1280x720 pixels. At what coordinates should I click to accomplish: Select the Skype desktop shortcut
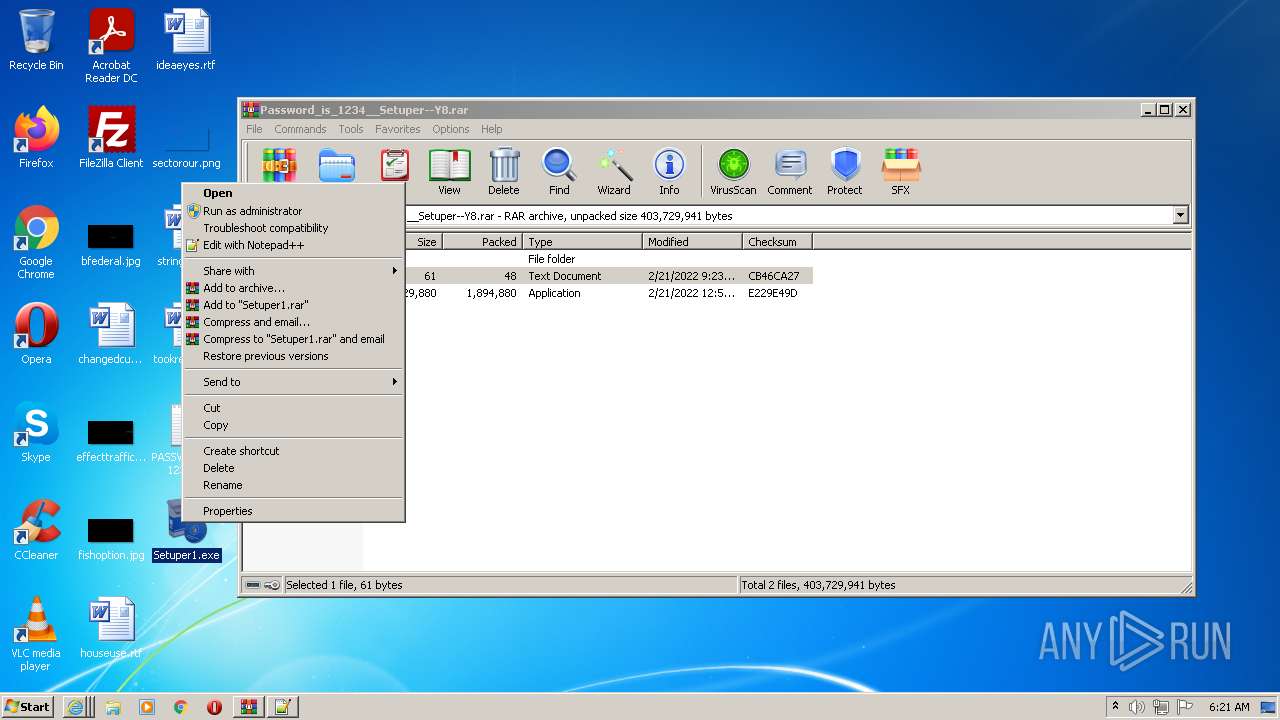(36, 432)
